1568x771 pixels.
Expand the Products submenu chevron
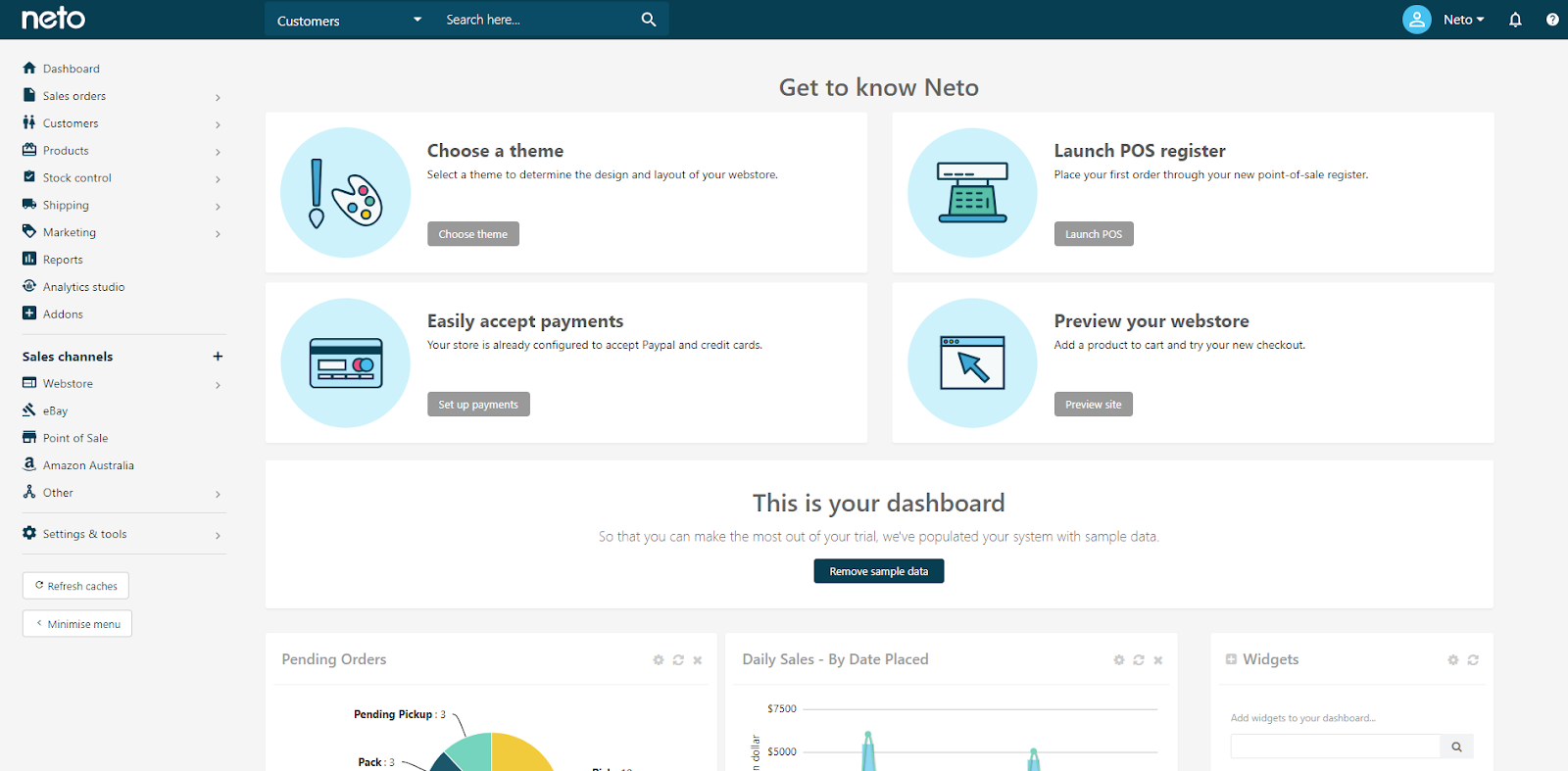pyautogui.click(x=218, y=152)
